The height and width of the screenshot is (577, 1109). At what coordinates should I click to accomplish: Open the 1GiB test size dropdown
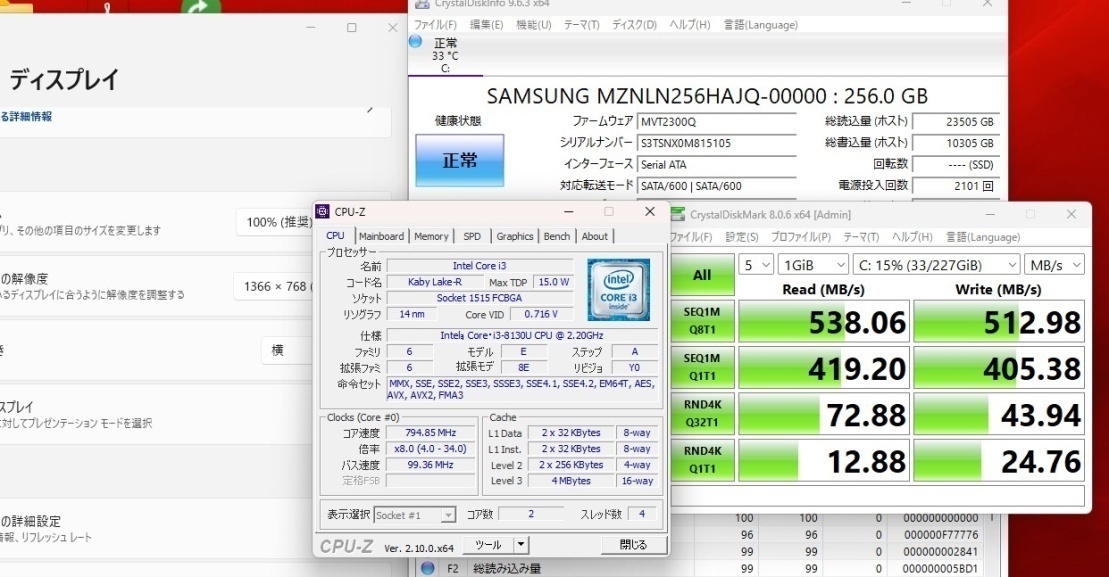pyautogui.click(x=813, y=265)
